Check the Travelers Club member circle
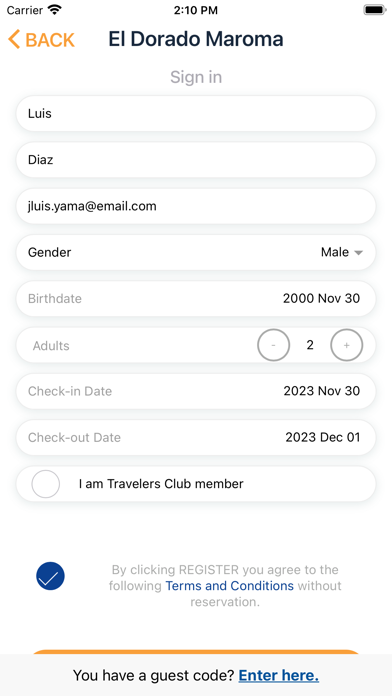The image size is (392, 696). coord(46,484)
